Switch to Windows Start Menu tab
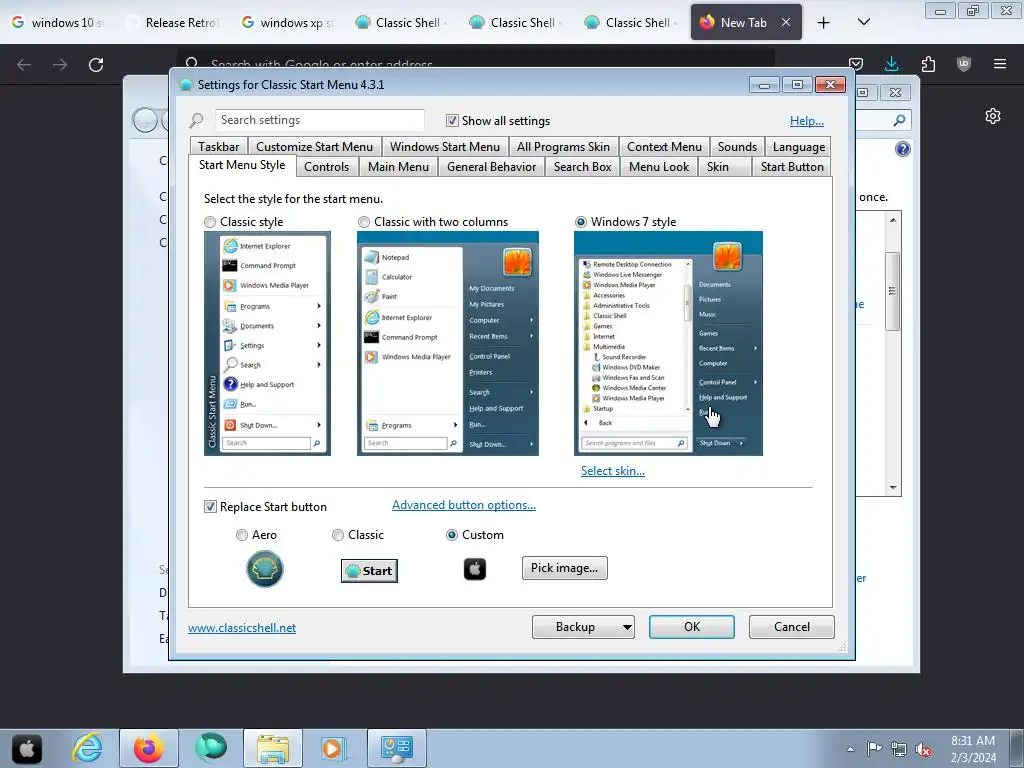 point(445,147)
